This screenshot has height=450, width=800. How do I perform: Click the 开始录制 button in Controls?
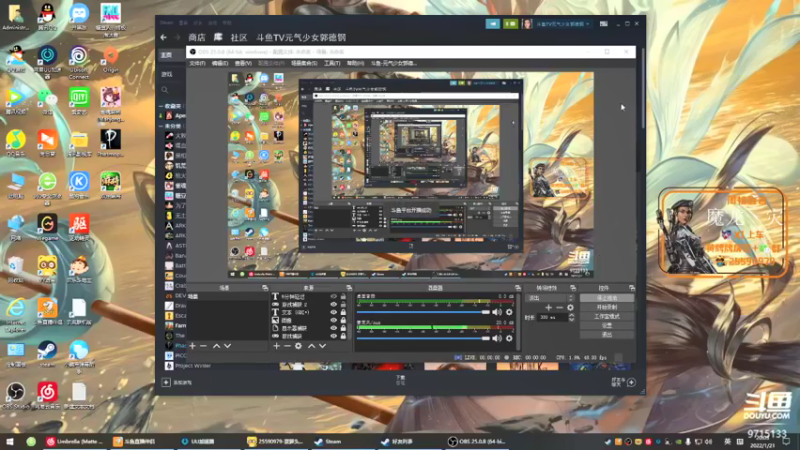pyautogui.click(x=607, y=307)
